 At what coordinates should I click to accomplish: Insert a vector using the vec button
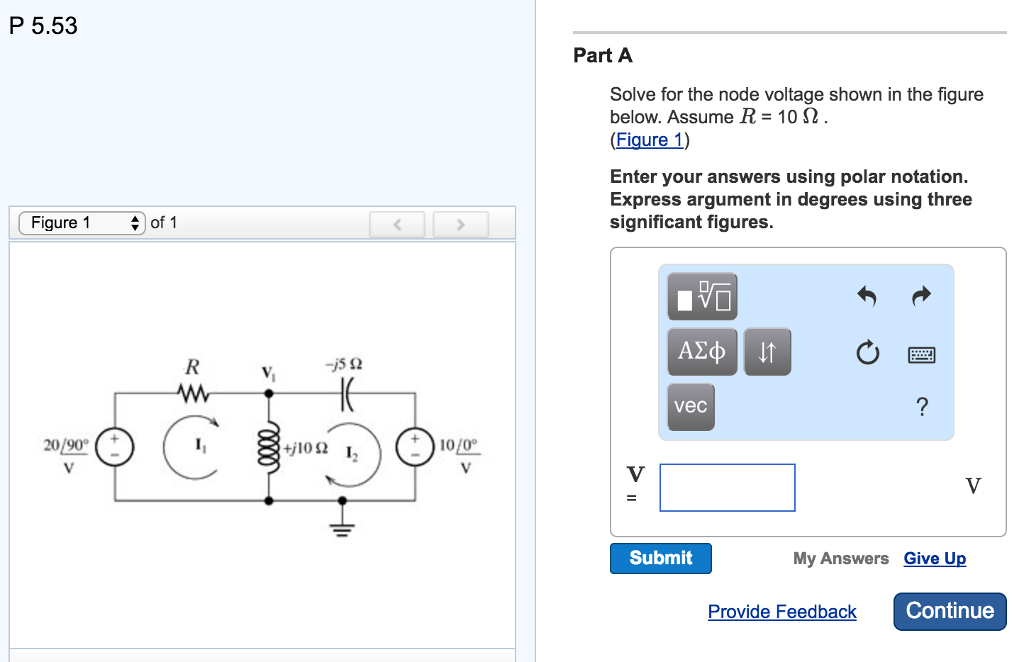pyautogui.click(x=690, y=406)
